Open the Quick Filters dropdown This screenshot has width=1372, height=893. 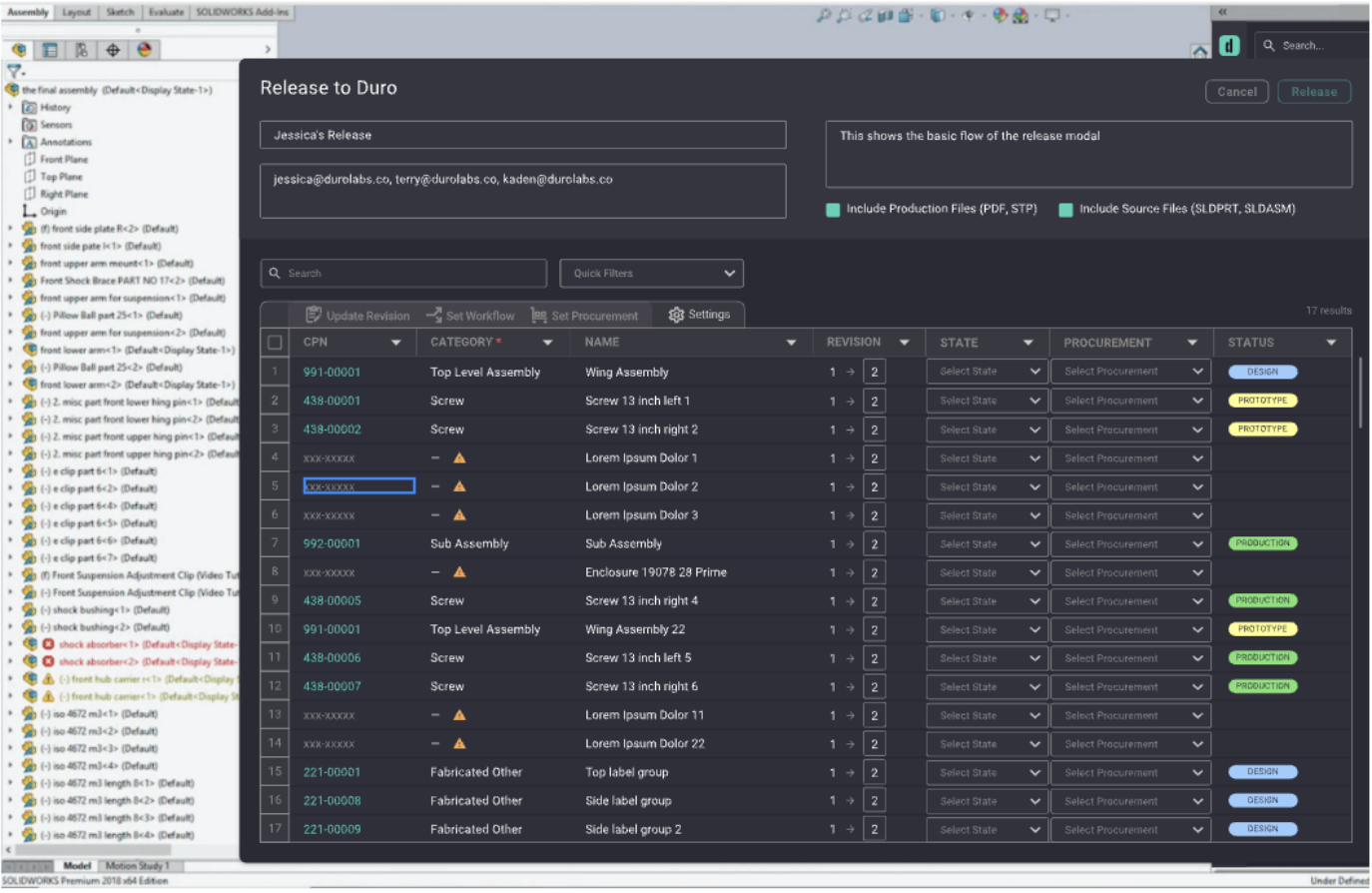coord(651,274)
